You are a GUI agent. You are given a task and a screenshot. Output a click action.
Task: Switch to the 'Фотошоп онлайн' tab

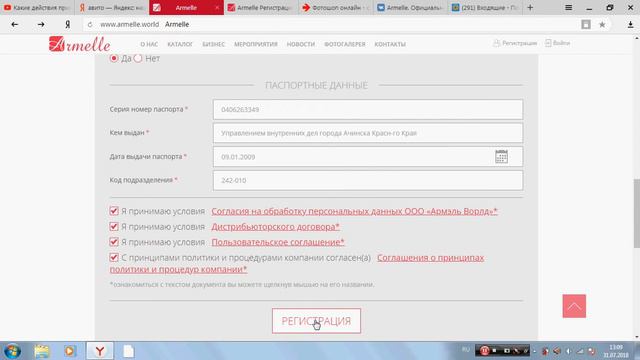click(x=336, y=7)
